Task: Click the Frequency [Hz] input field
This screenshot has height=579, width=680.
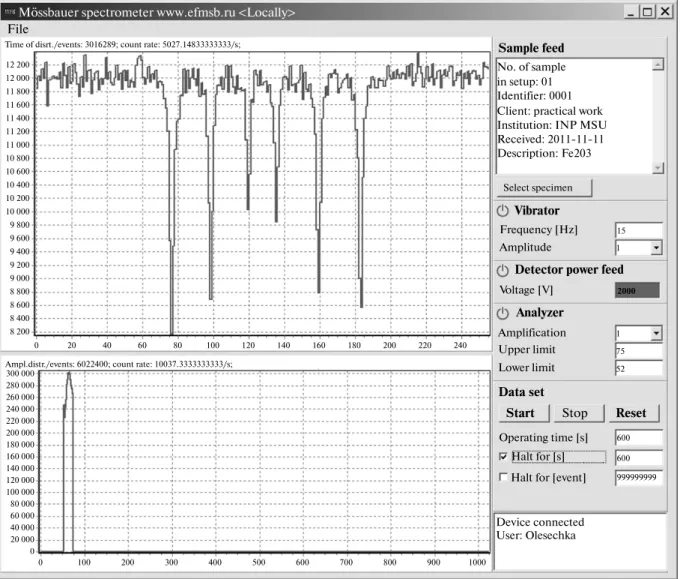Action: coord(639,230)
